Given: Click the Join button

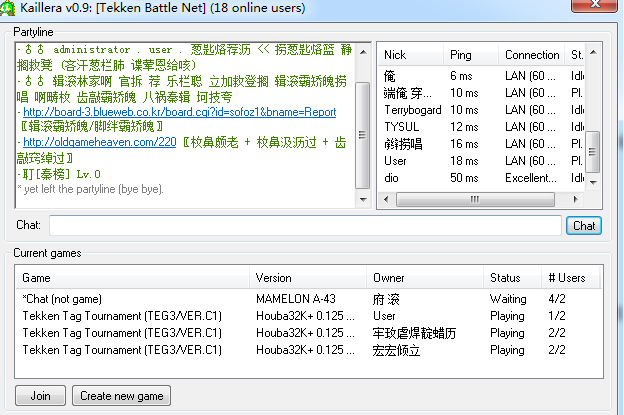Looking at the screenshot, I should (x=40, y=396).
